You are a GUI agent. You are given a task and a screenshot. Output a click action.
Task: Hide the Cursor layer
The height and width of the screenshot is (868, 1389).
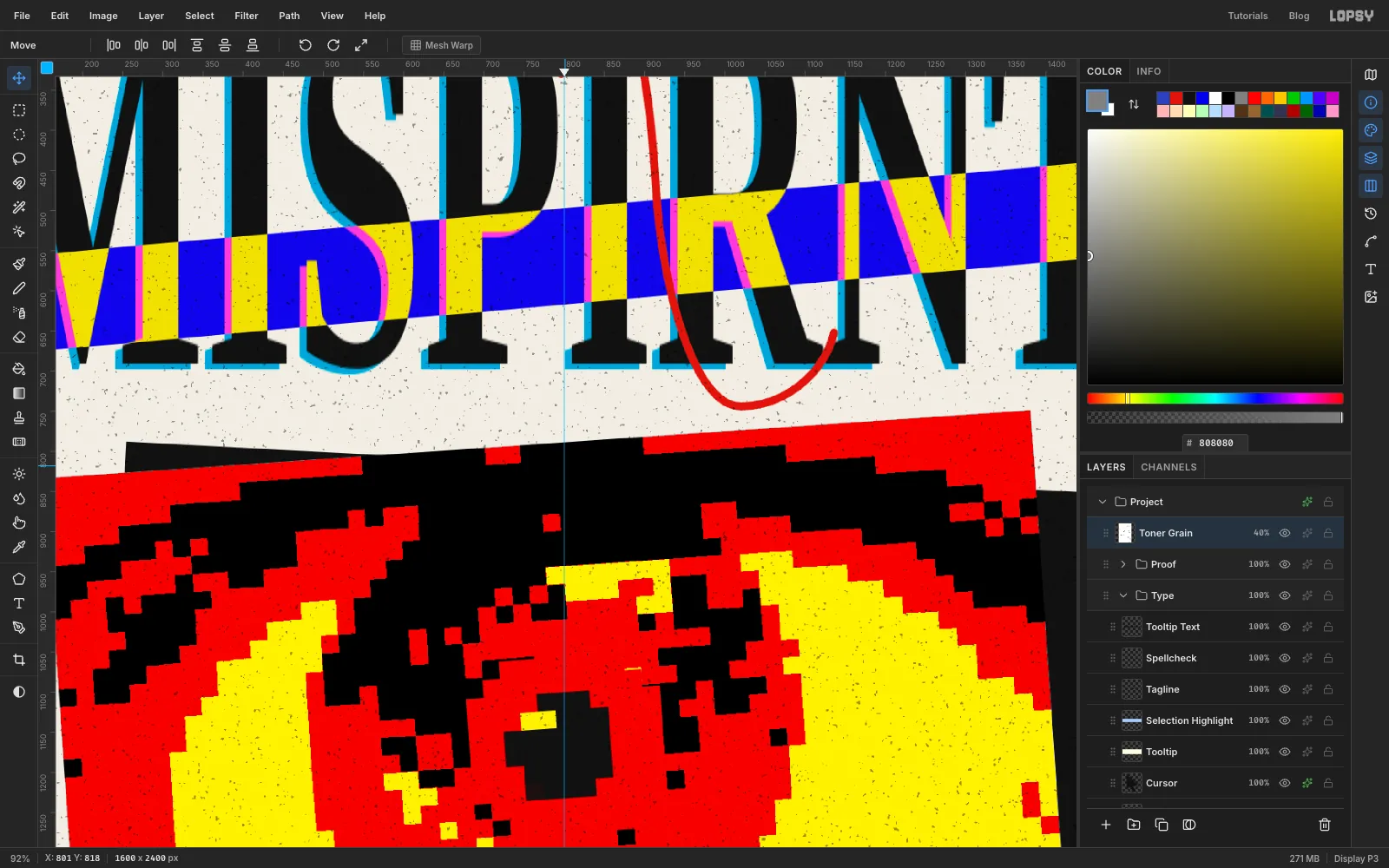(1285, 783)
